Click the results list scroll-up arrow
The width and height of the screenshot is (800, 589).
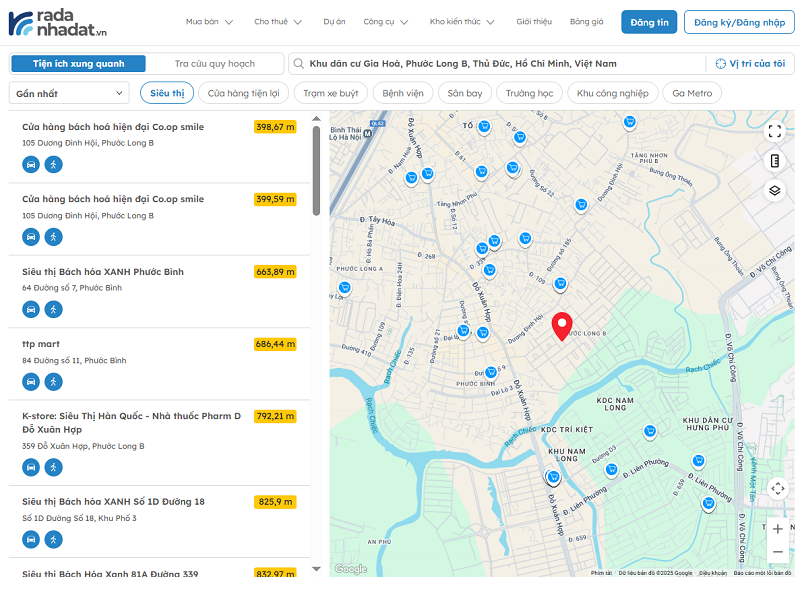[x=316, y=118]
